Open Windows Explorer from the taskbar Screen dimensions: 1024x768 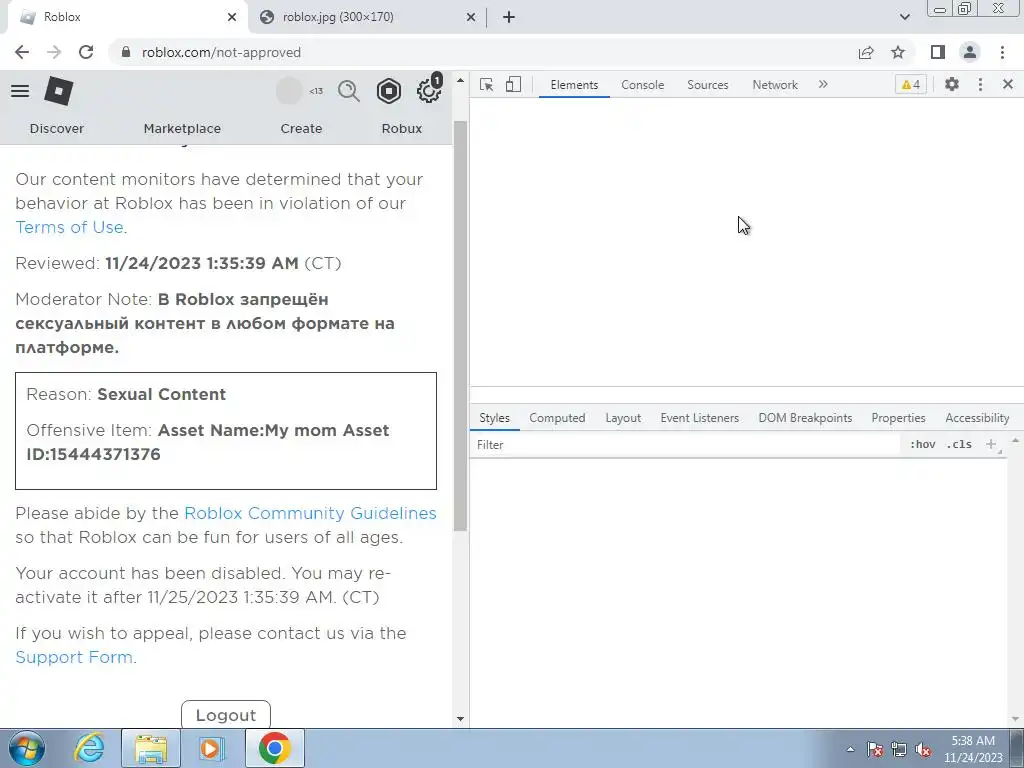151,748
